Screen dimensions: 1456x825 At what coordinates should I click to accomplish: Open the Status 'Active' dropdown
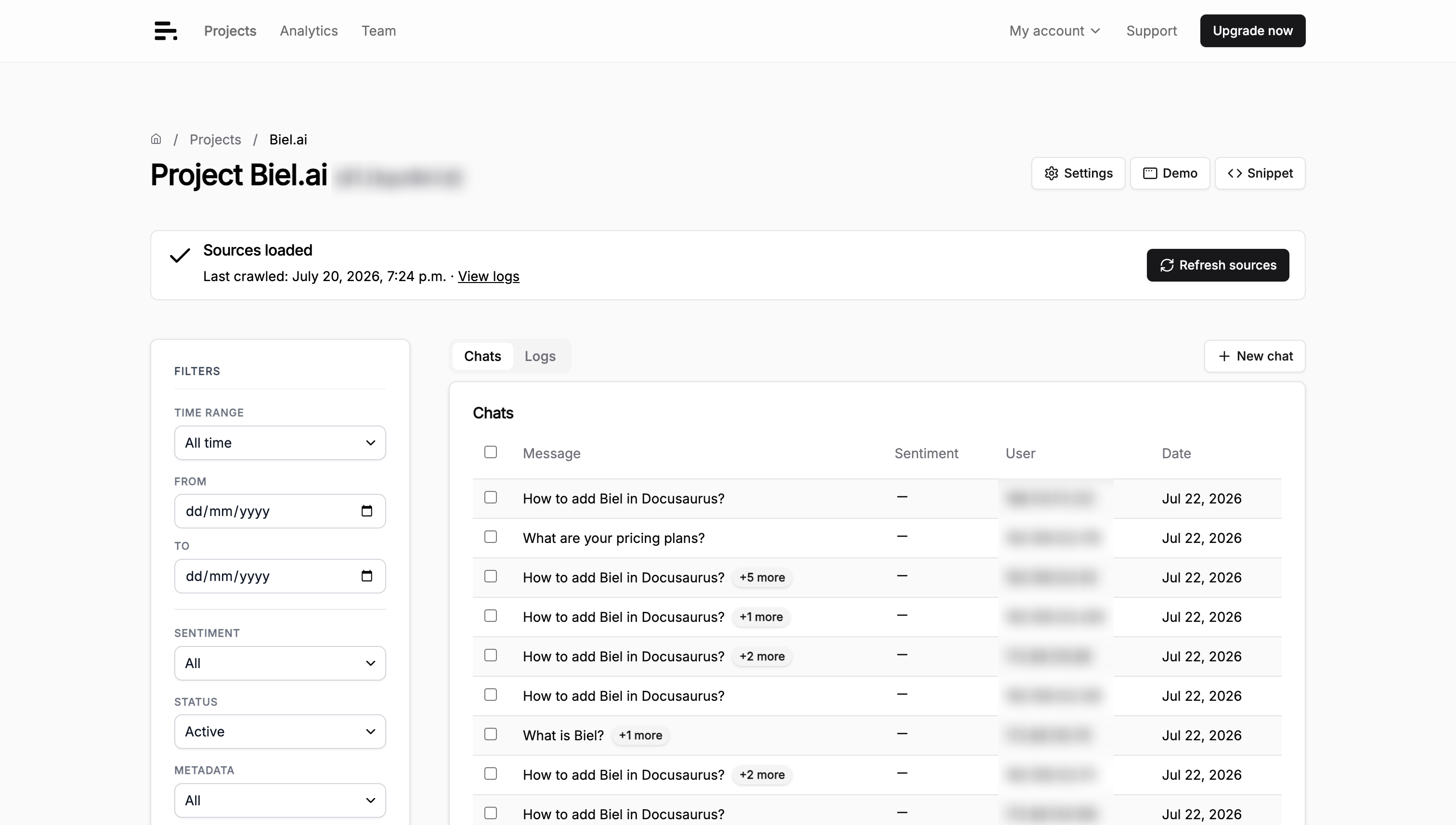click(x=280, y=732)
